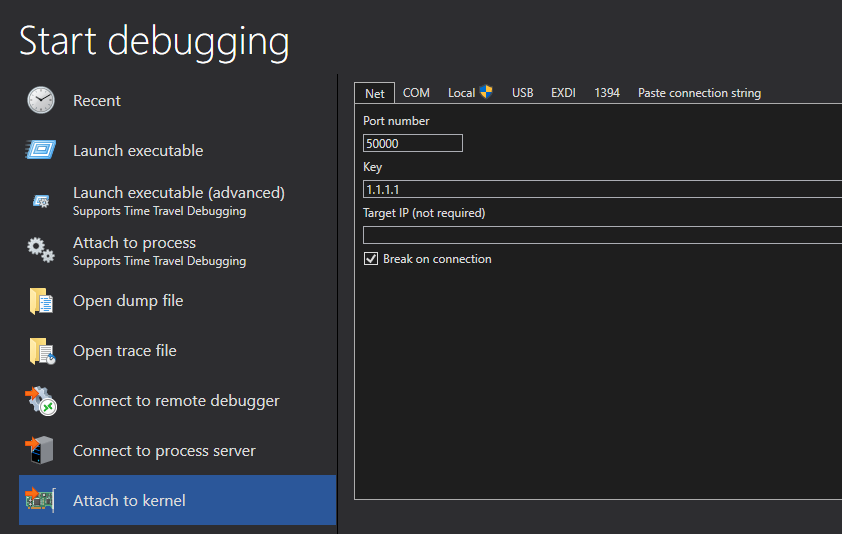Screen dimensions: 842x534
Task: Choose Launch executable
Action: (177, 150)
